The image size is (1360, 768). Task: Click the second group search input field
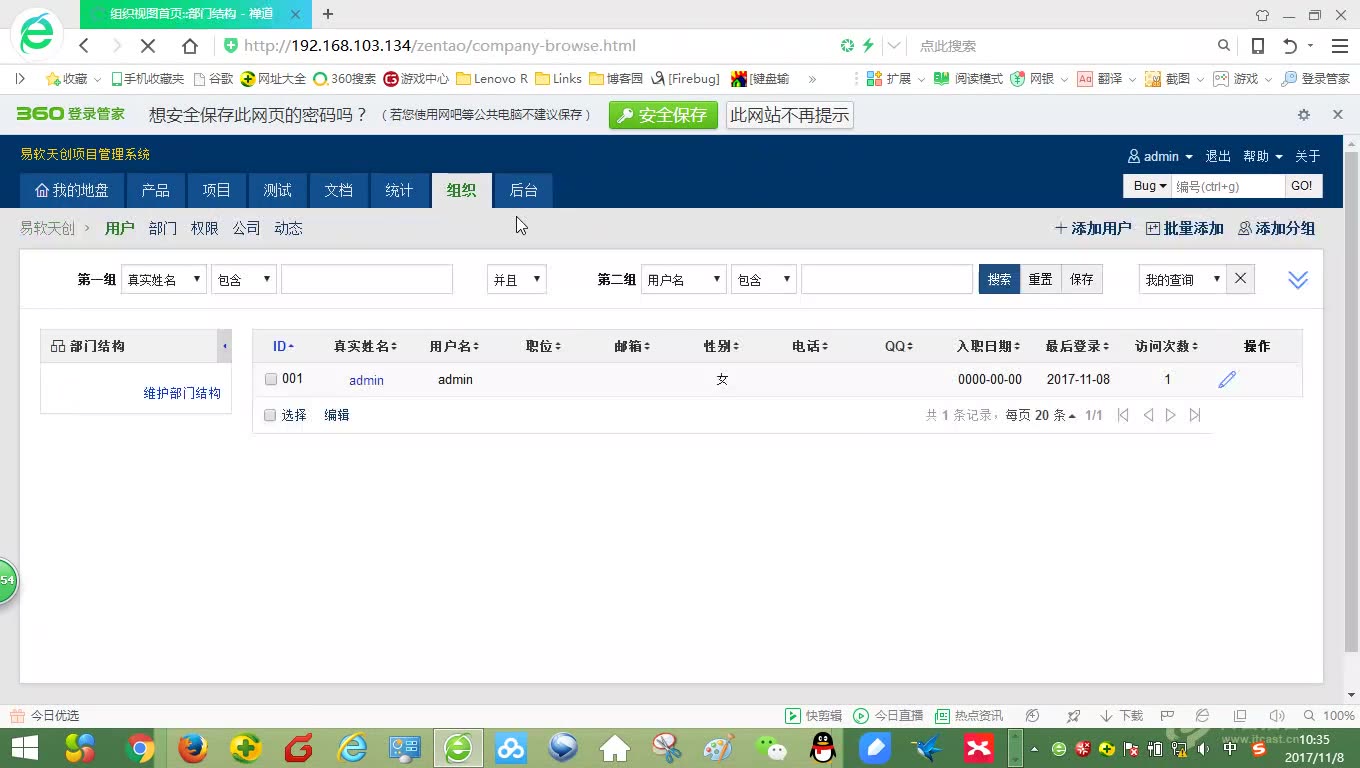click(886, 279)
